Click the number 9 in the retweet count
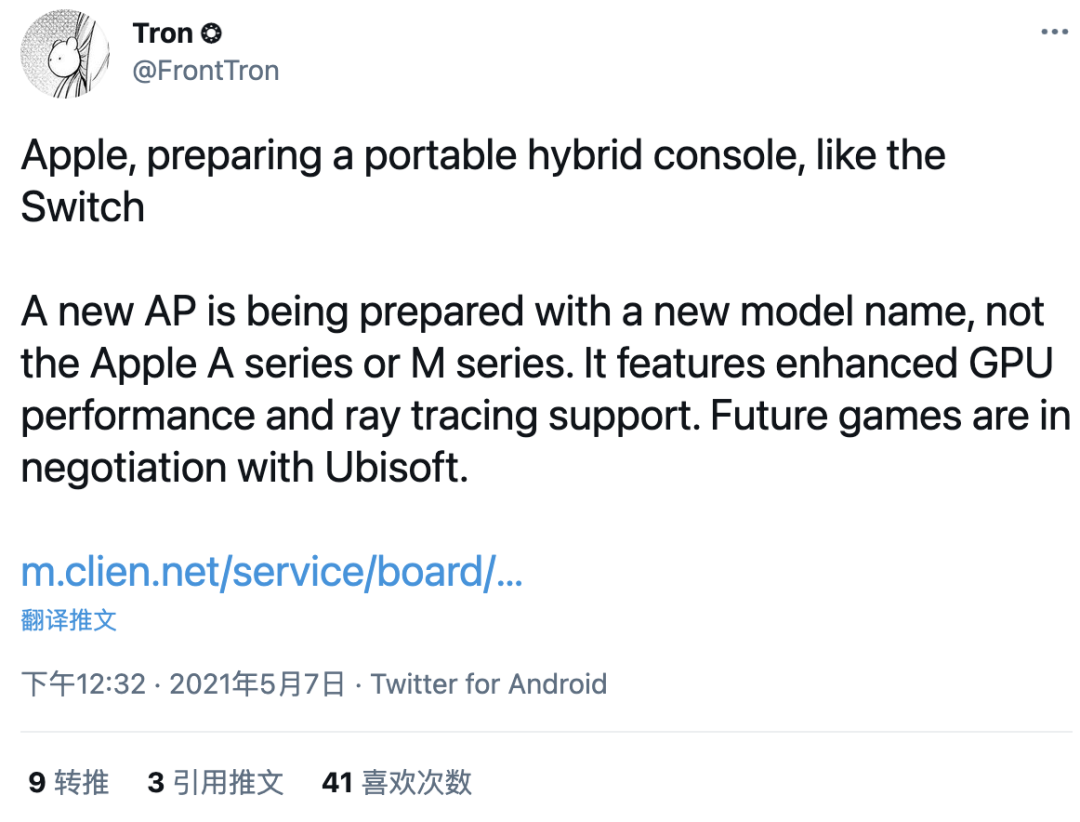 click(x=37, y=783)
